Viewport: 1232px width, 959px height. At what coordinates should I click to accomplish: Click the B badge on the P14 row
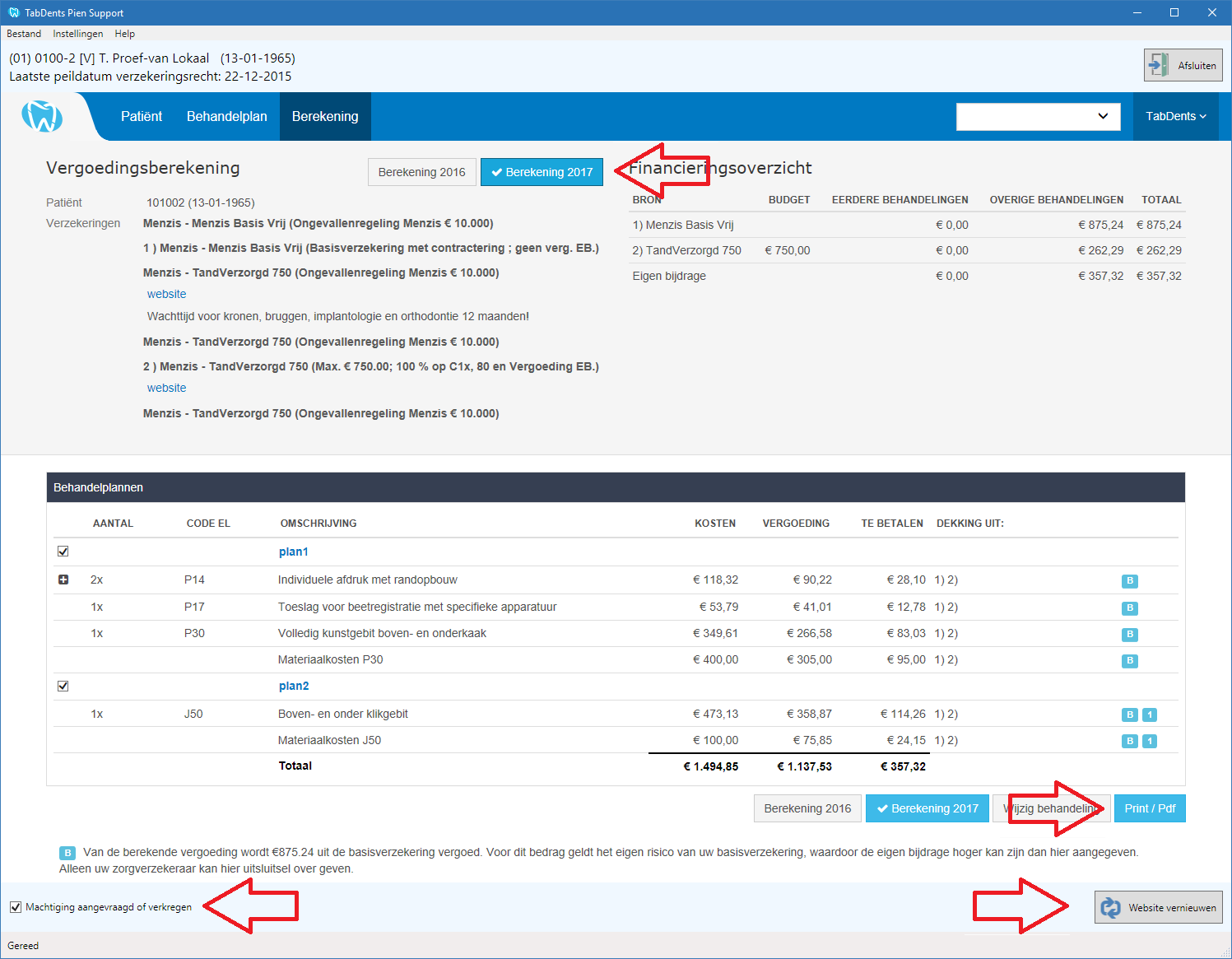coord(1130,581)
